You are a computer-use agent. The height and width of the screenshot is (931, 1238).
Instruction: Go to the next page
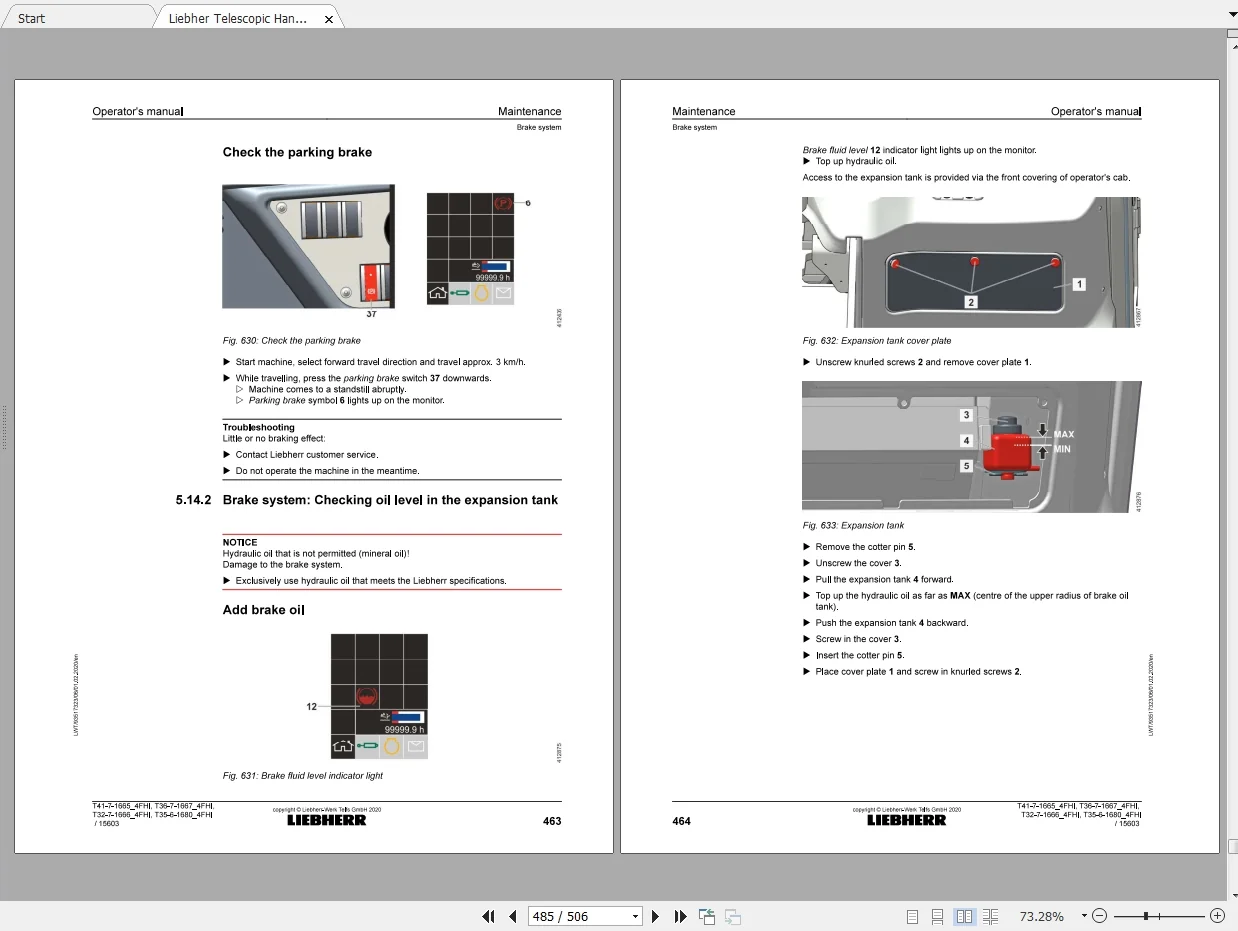point(656,916)
